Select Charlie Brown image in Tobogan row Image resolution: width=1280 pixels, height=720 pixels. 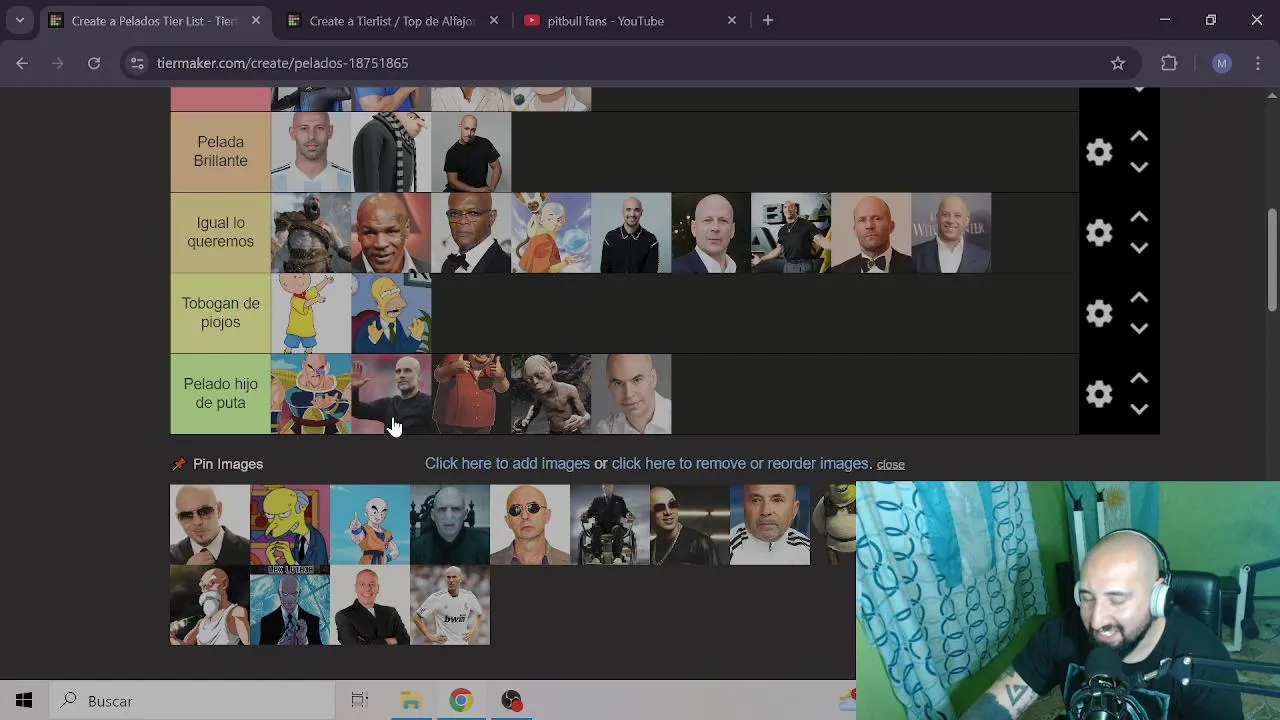[x=311, y=313]
